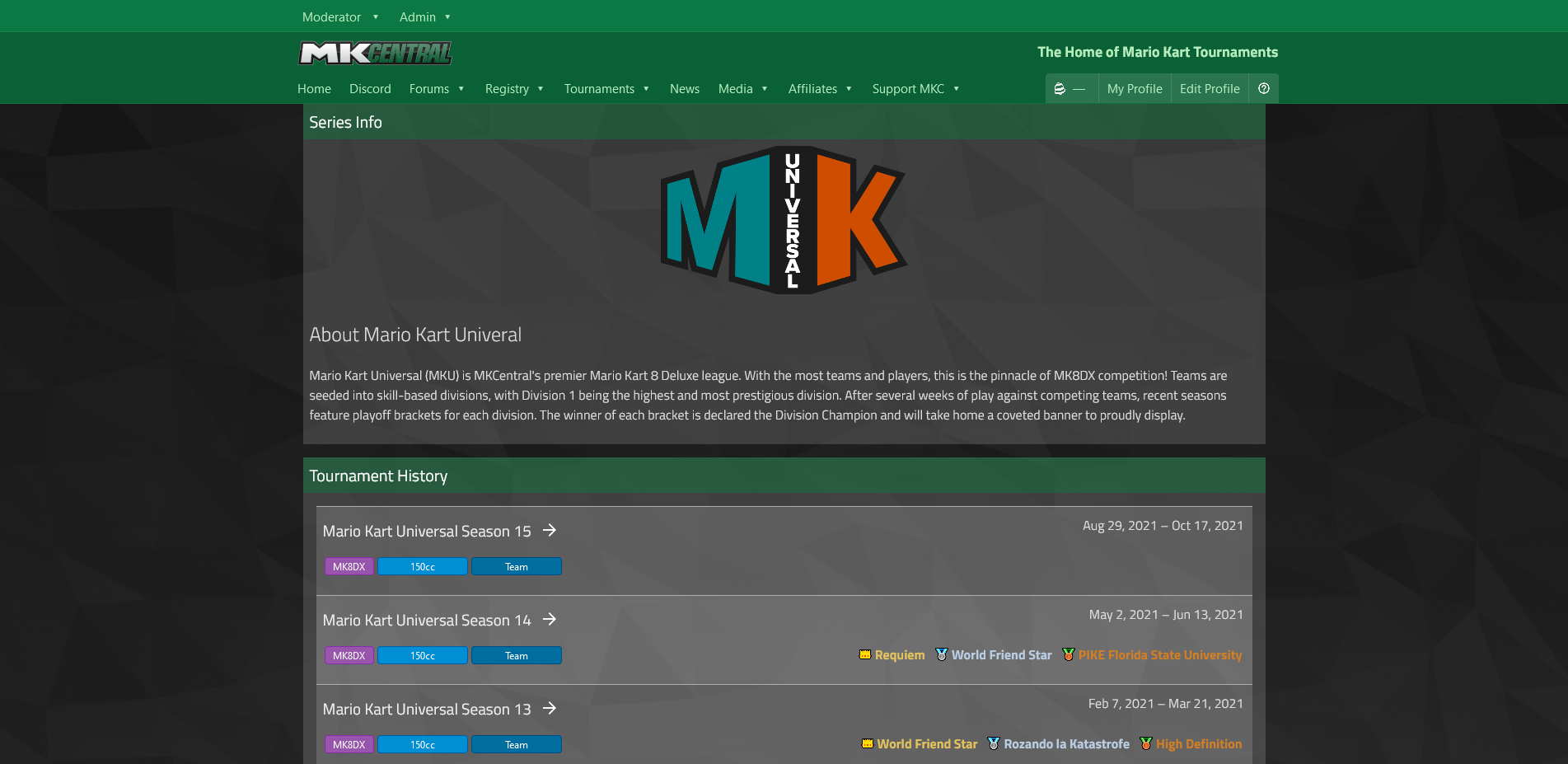Viewport: 1568px width, 764px height.
Task: Click date range May 2, 2021 – Jun 13, 2021
Action: (x=1166, y=615)
